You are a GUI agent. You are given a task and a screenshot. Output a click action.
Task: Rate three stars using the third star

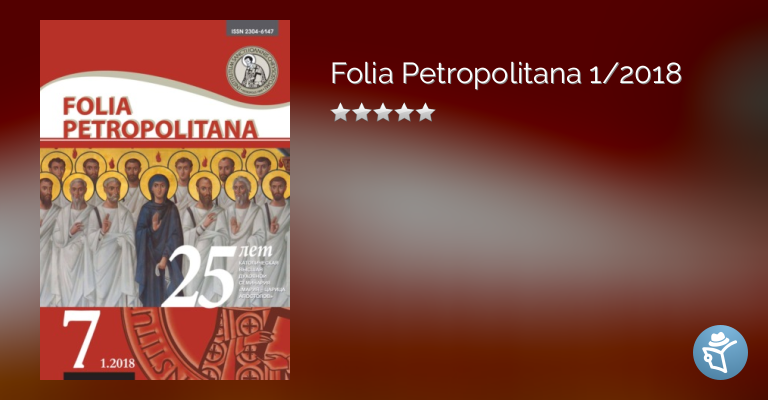pos(383,112)
